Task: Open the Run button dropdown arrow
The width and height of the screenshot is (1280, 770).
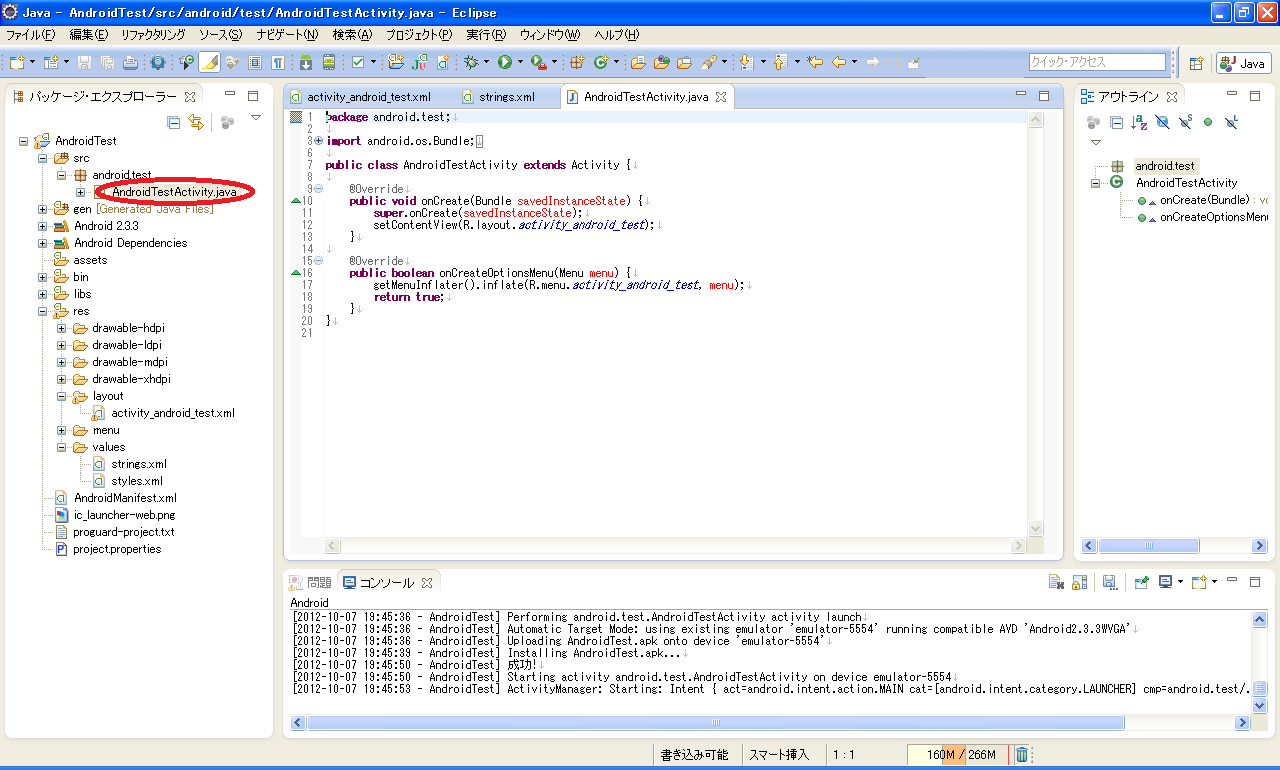Action: (x=520, y=62)
